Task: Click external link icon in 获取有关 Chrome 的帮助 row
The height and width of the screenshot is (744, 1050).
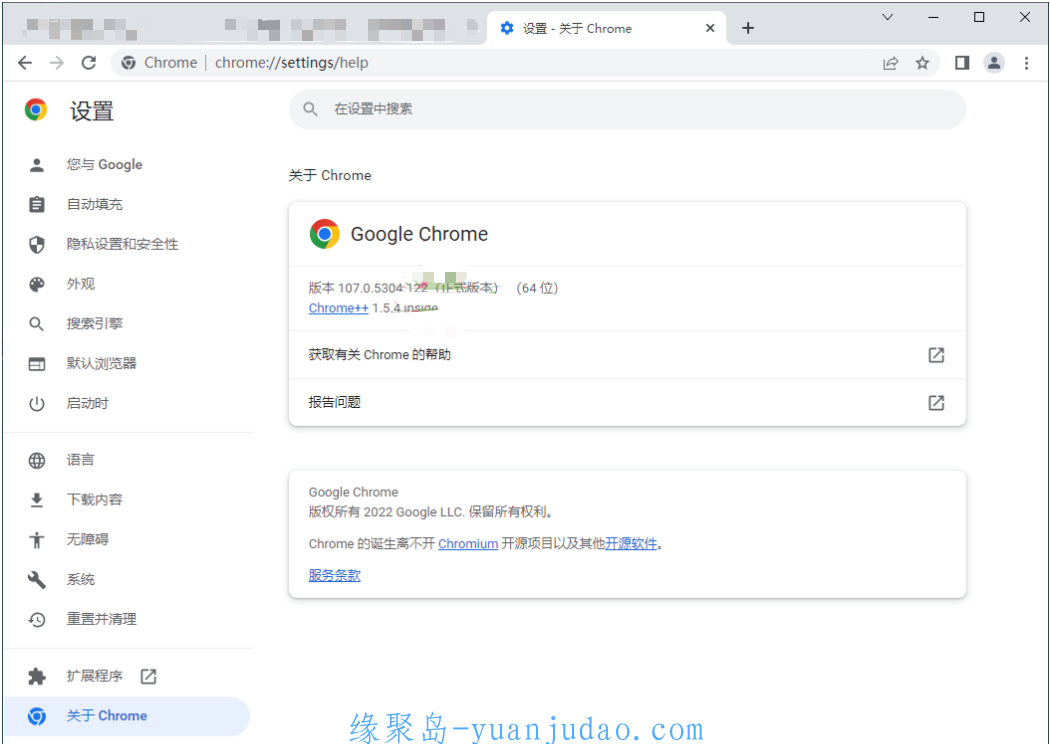Action: [x=936, y=355]
